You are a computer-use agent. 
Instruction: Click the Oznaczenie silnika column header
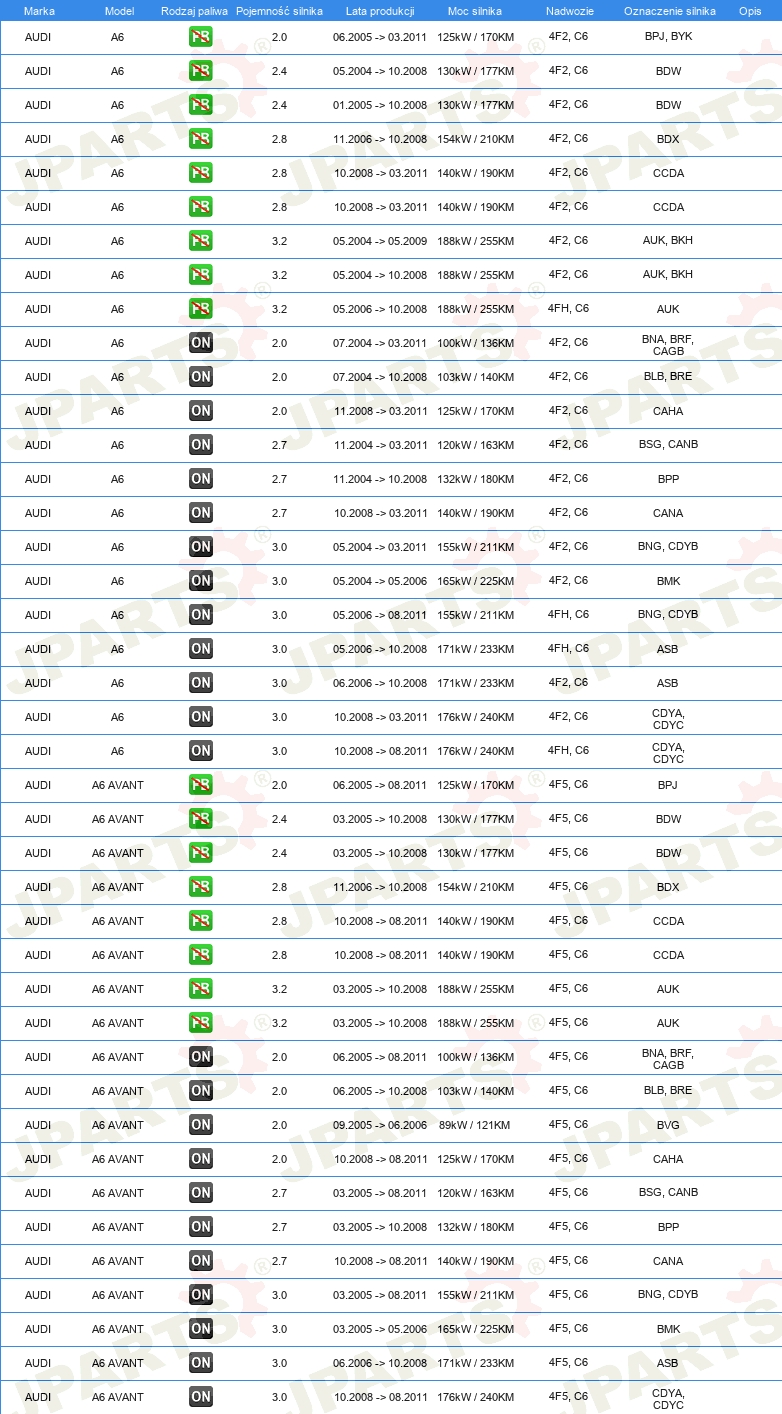(669, 11)
